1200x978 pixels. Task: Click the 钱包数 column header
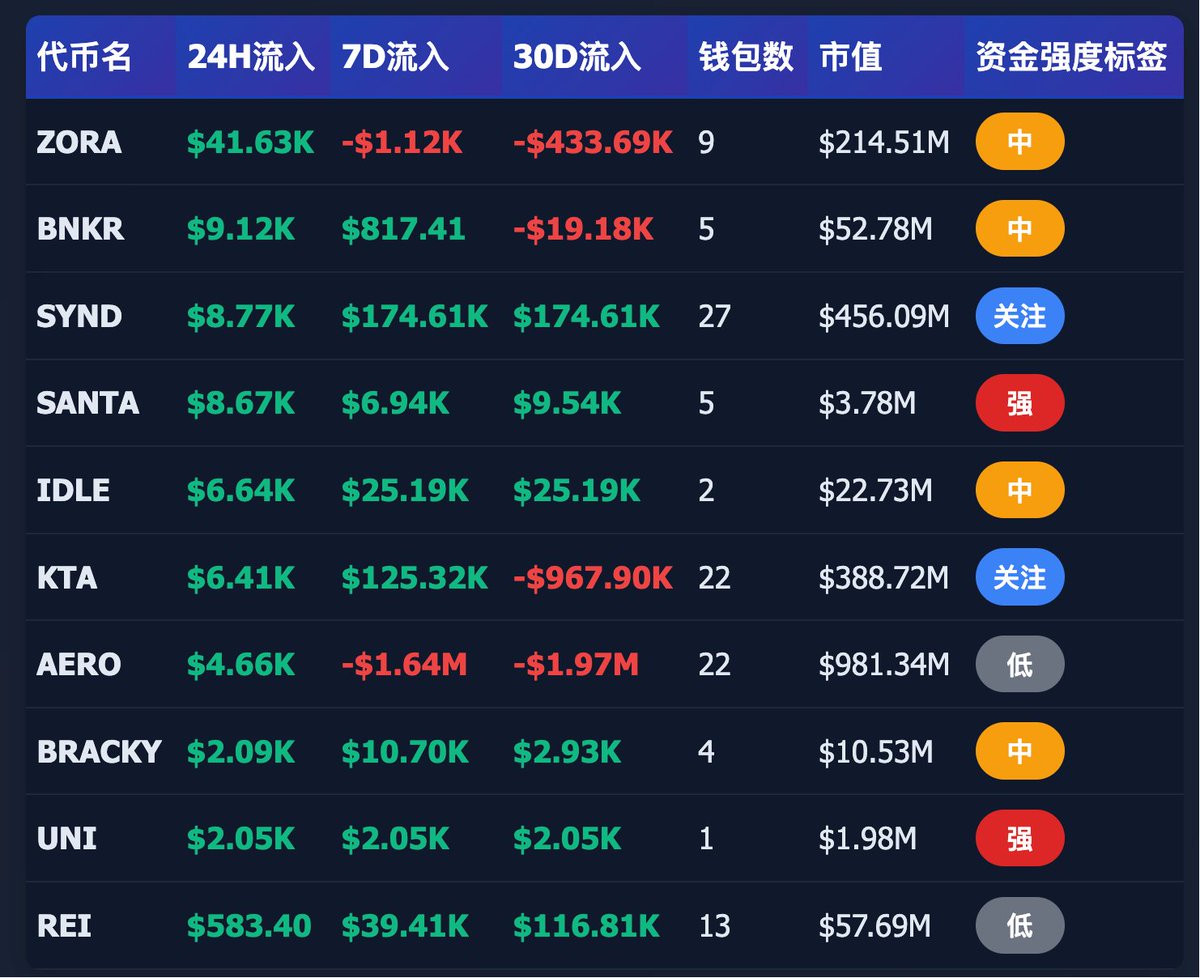(x=746, y=57)
